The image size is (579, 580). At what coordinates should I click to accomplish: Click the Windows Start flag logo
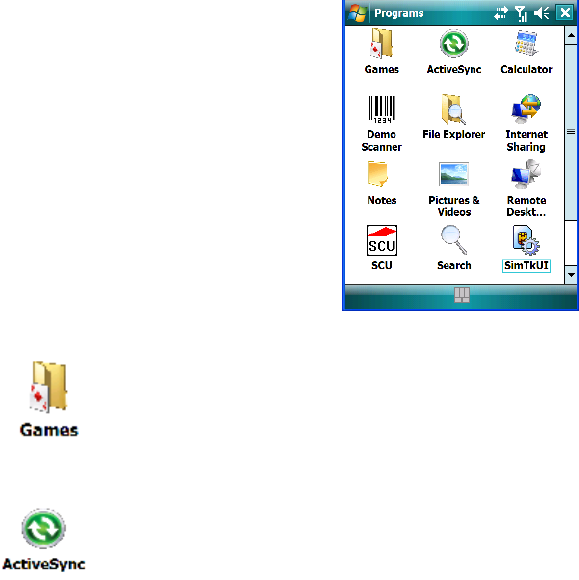(x=357, y=13)
